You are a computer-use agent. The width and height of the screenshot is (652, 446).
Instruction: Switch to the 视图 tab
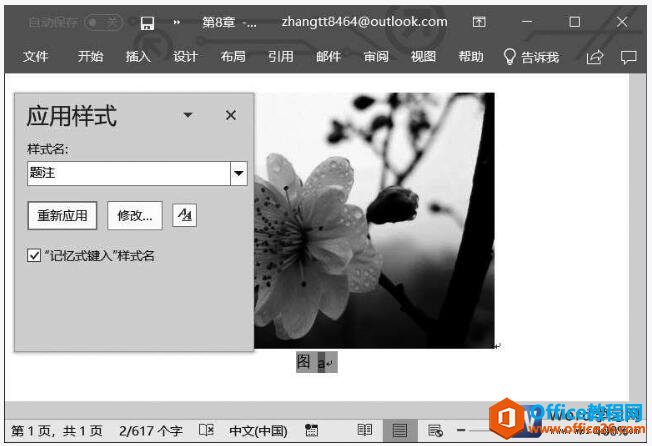[x=423, y=56]
